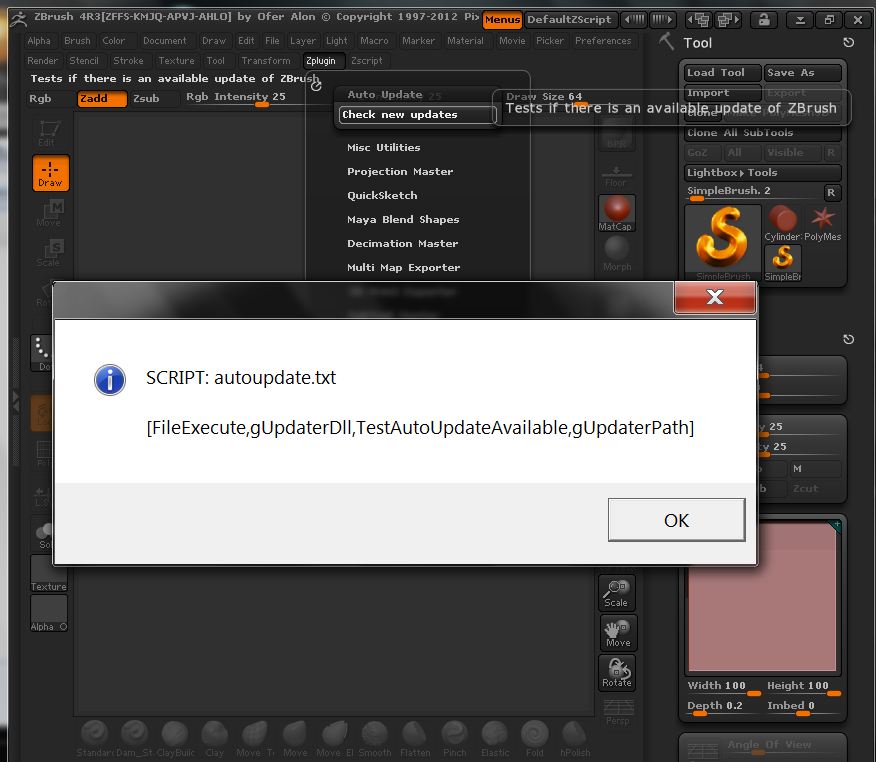Pick the Standard brush at the bottom shelf
Viewport: 876px width, 762px height.
(x=94, y=737)
